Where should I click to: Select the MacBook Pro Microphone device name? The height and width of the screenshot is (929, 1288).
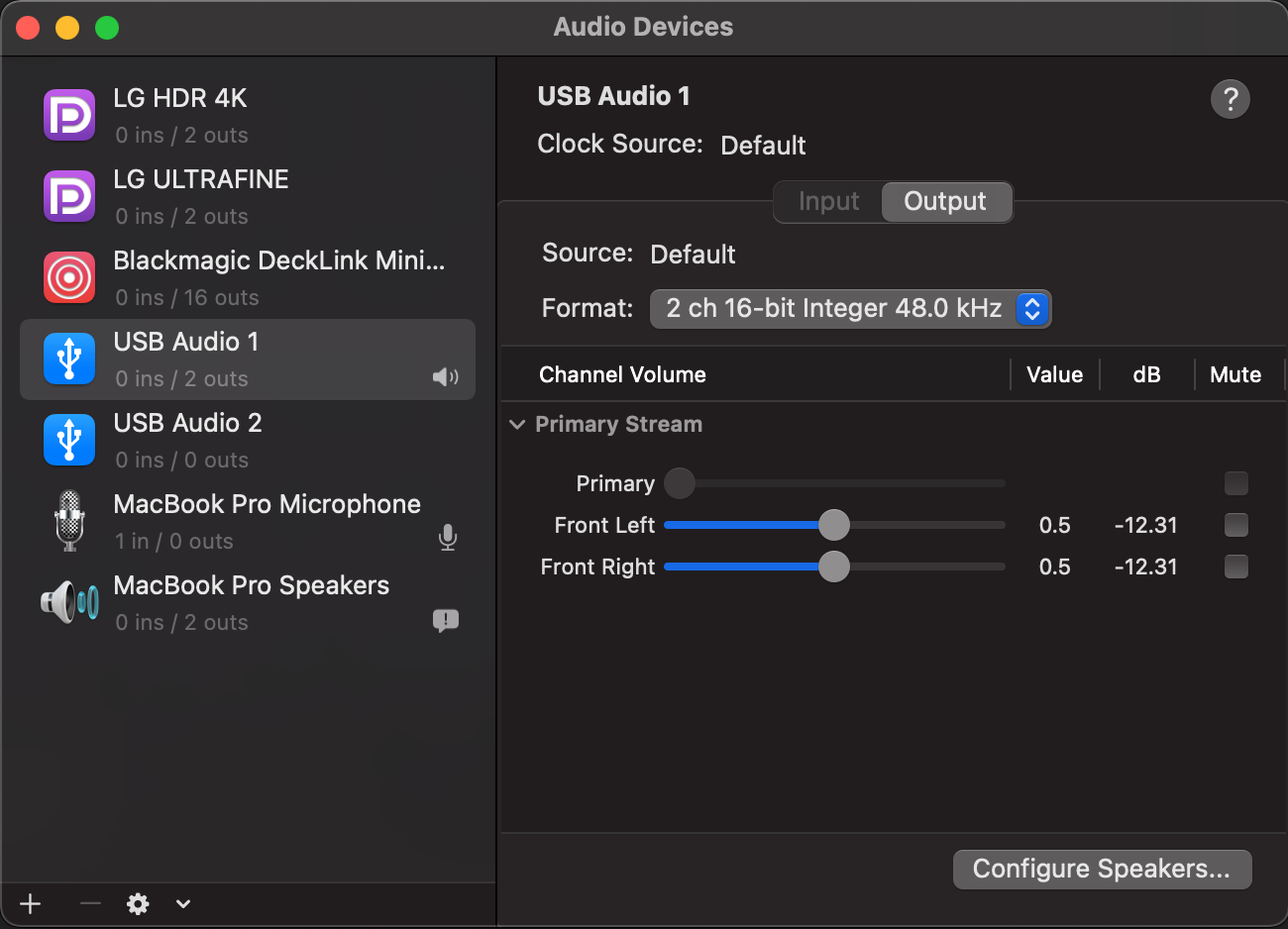tap(267, 504)
